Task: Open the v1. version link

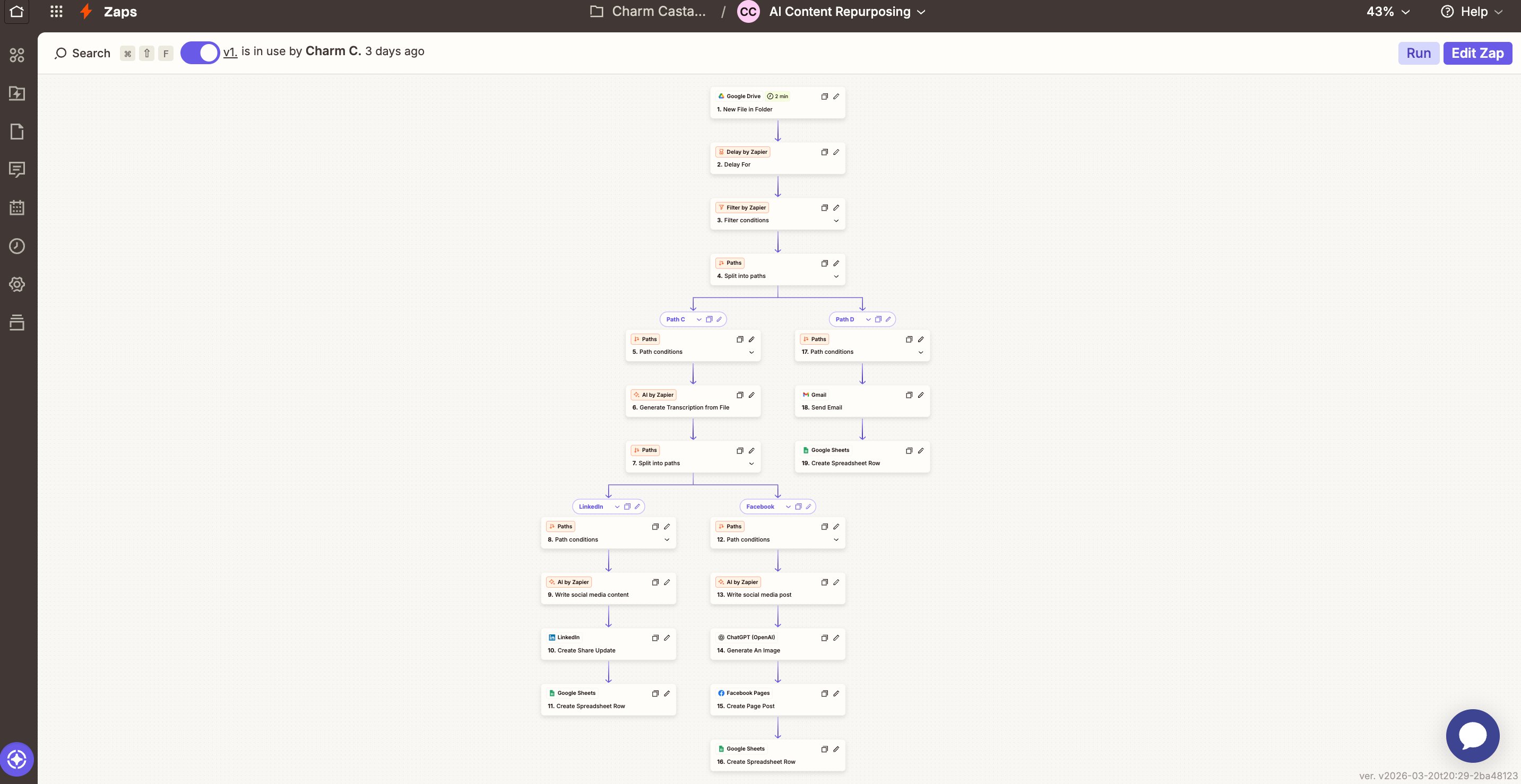Action: pyautogui.click(x=230, y=52)
